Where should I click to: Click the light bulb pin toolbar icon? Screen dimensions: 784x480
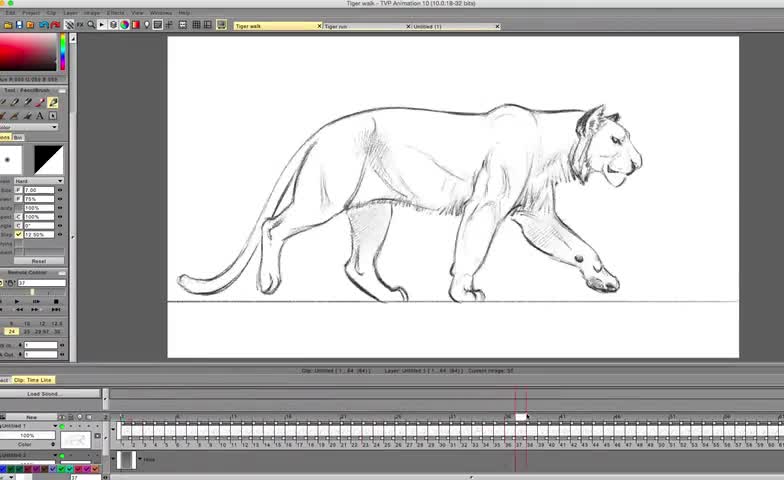click(x=146, y=24)
